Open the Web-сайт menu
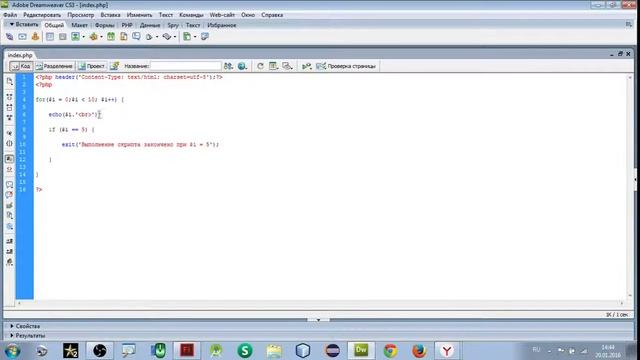Screen dimensions: 640x360 pos(222,15)
